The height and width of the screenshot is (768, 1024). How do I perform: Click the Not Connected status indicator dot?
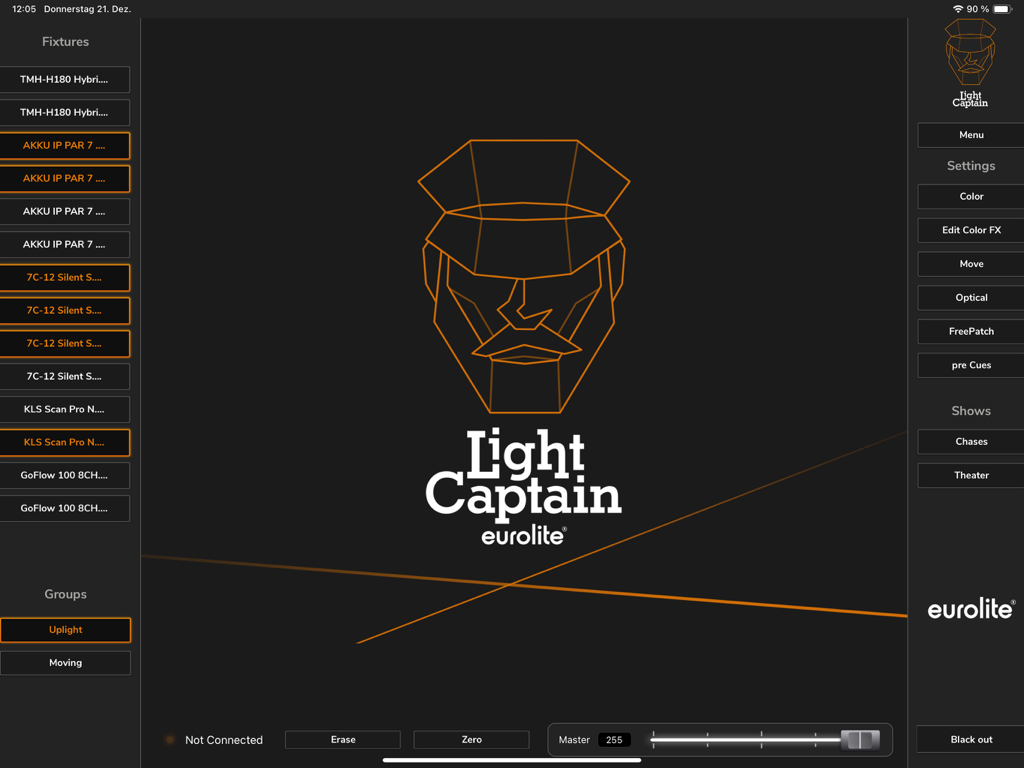point(169,739)
